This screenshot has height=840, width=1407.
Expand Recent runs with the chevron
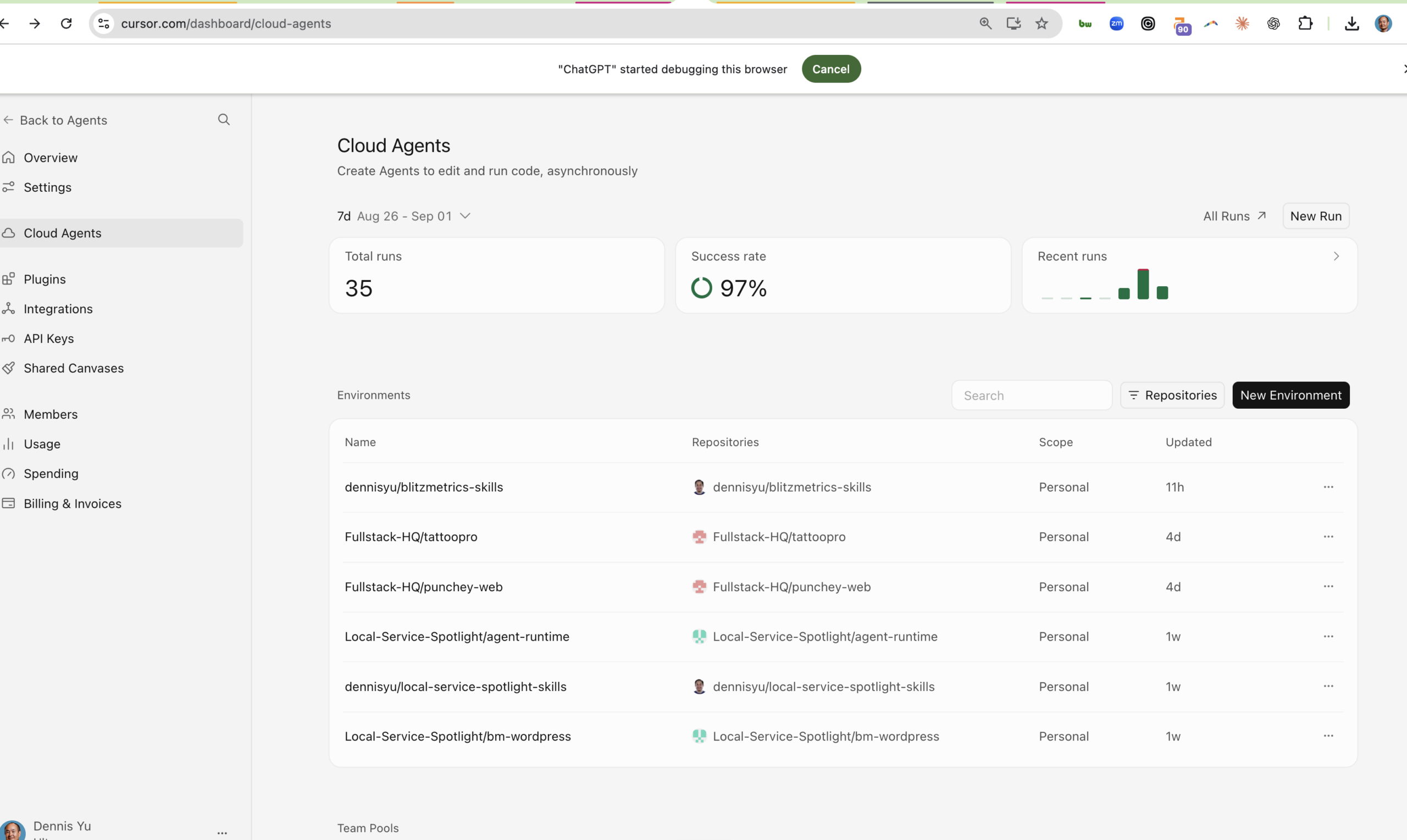click(x=1336, y=256)
